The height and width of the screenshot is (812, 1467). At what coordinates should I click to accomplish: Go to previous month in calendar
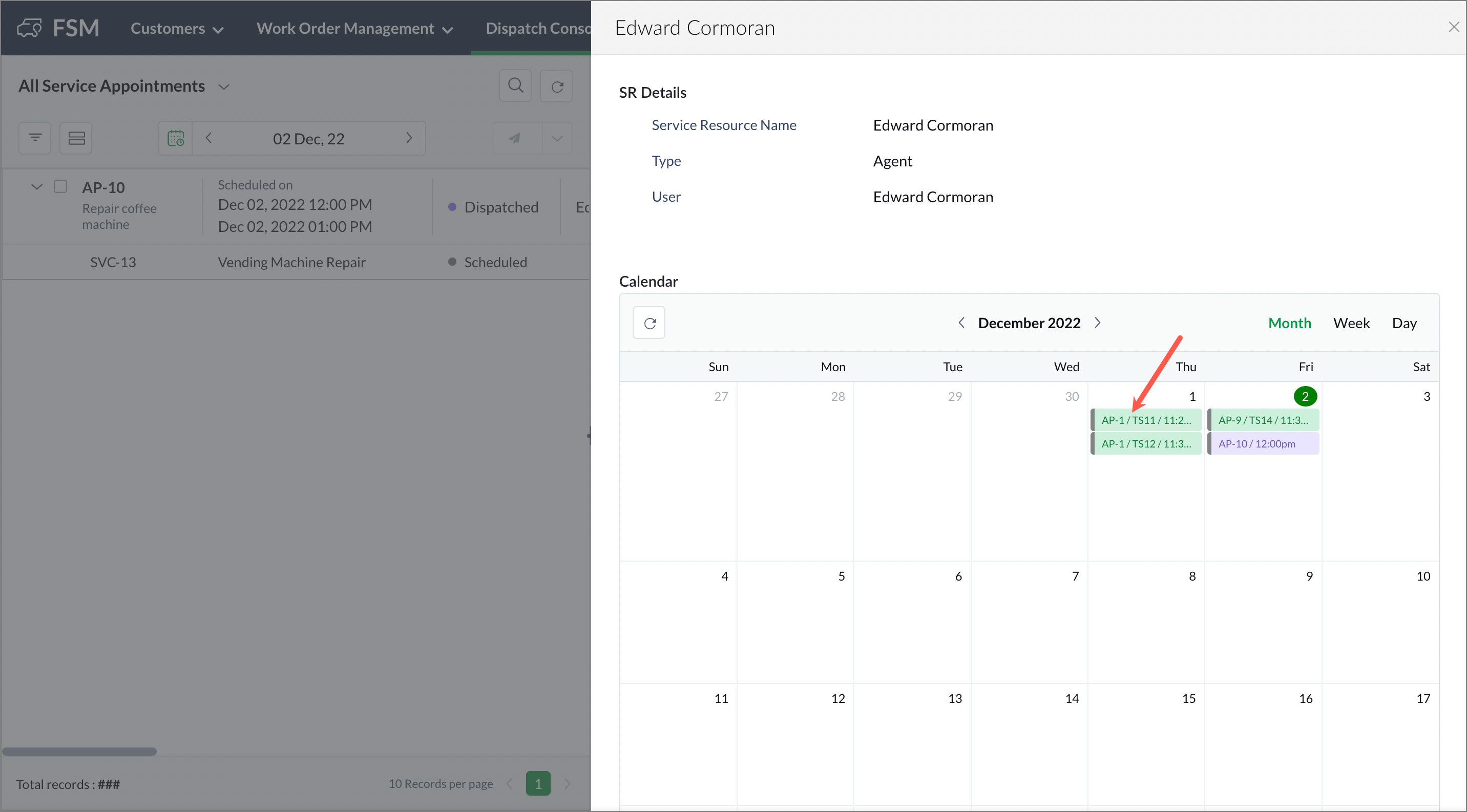tap(961, 323)
